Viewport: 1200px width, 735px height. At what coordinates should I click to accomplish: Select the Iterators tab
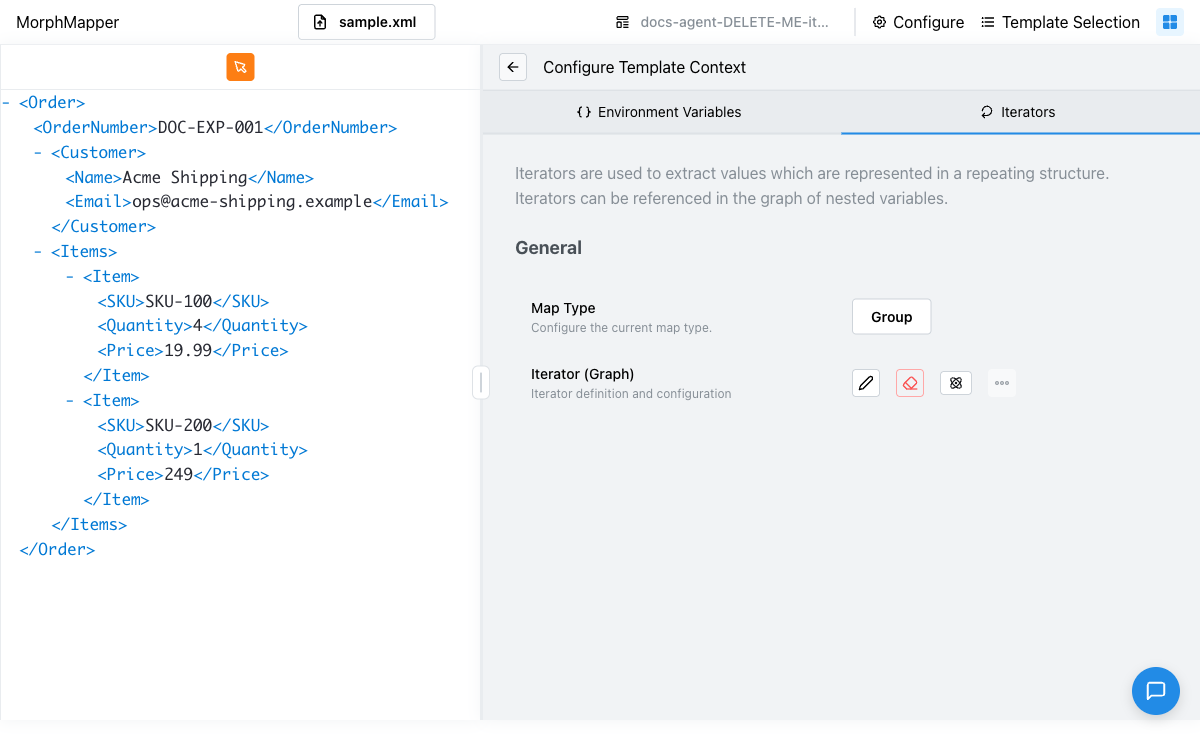1020,112
